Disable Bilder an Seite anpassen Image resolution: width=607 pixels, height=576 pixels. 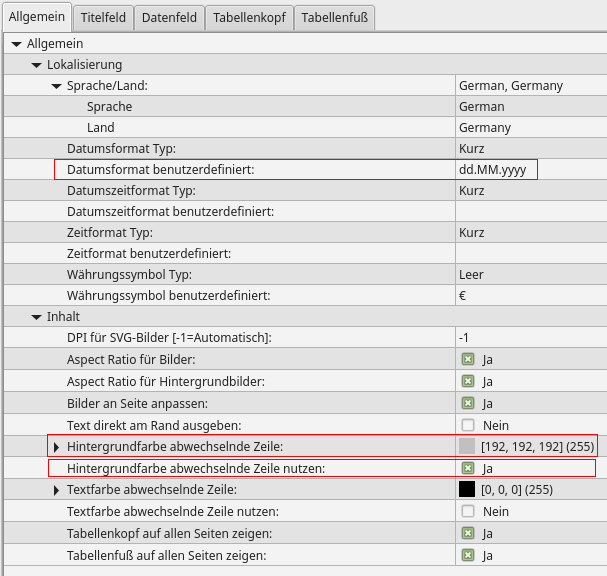click(467, 403)
